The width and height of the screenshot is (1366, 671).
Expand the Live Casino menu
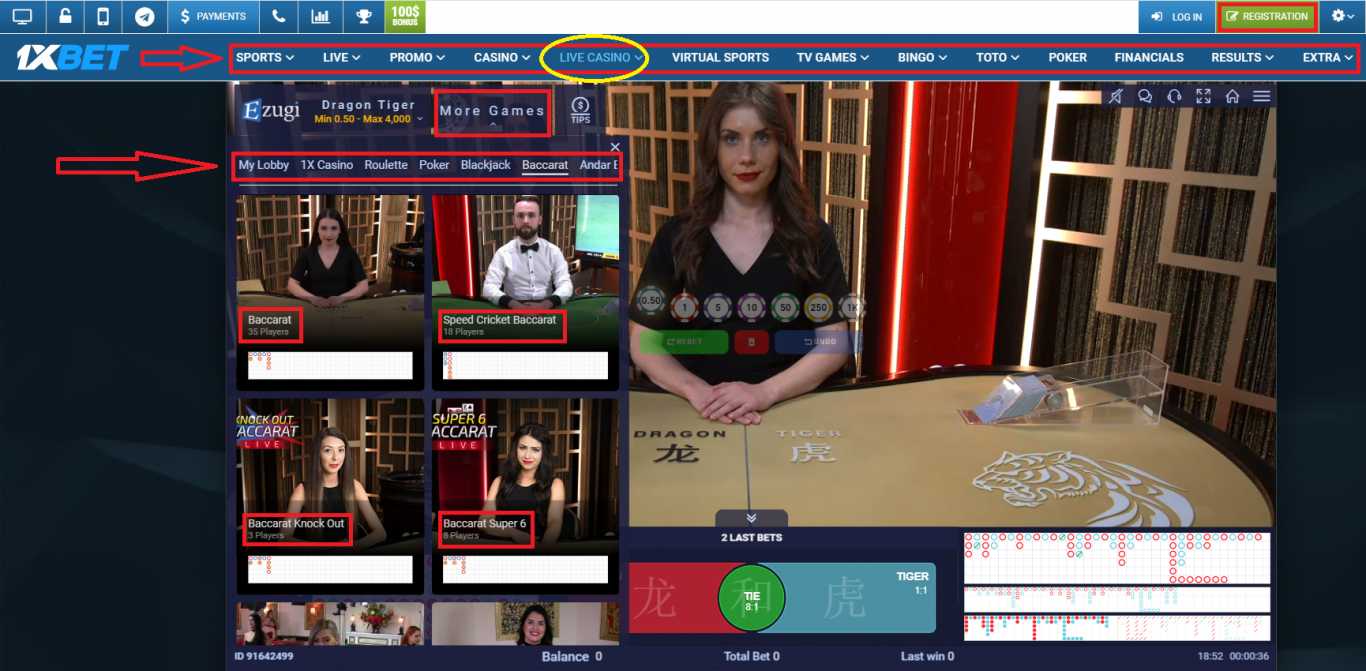601,57
